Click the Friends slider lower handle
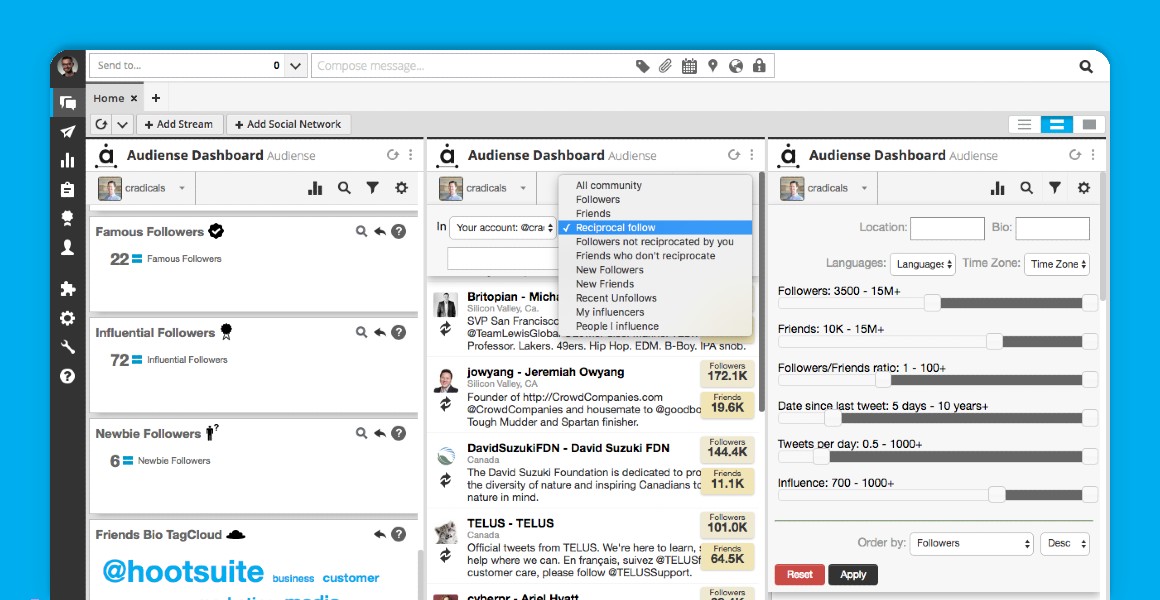This screenshot has width=1160, height=600. [x=994, y=341]
